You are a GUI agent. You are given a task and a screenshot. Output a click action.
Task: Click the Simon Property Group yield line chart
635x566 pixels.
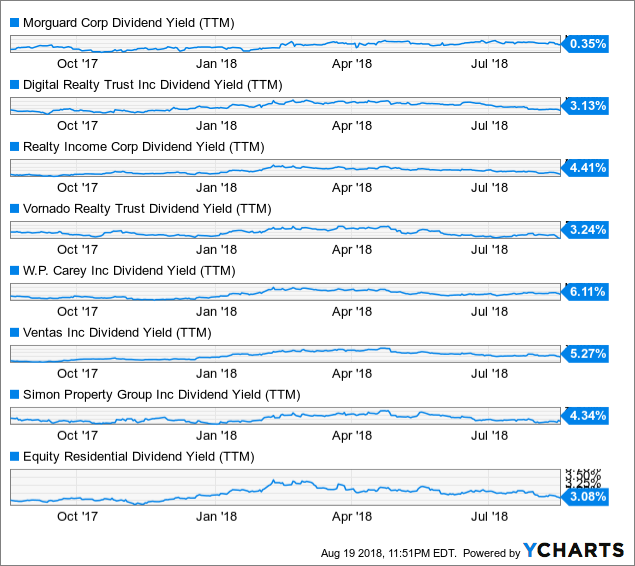pos(286,416)
